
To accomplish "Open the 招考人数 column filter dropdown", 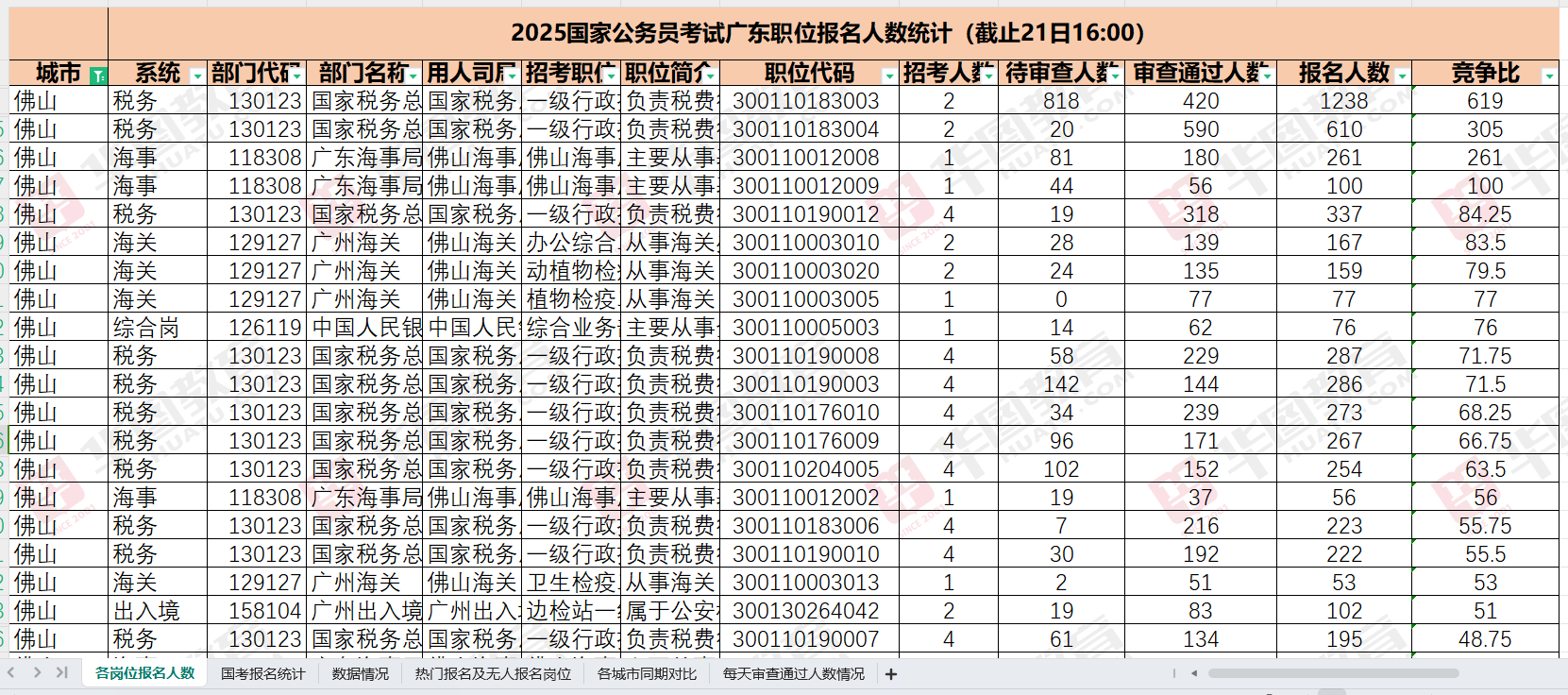I will 987,76.
